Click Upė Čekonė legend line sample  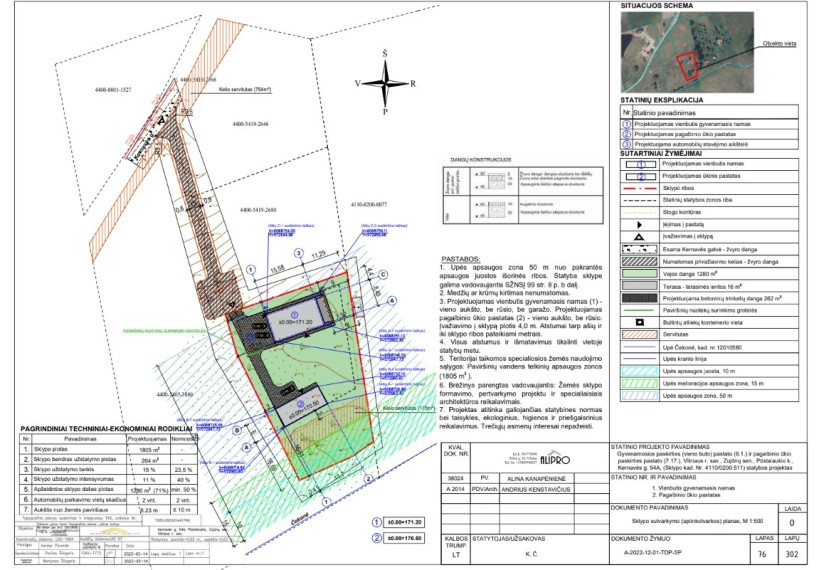pos(639,347)
